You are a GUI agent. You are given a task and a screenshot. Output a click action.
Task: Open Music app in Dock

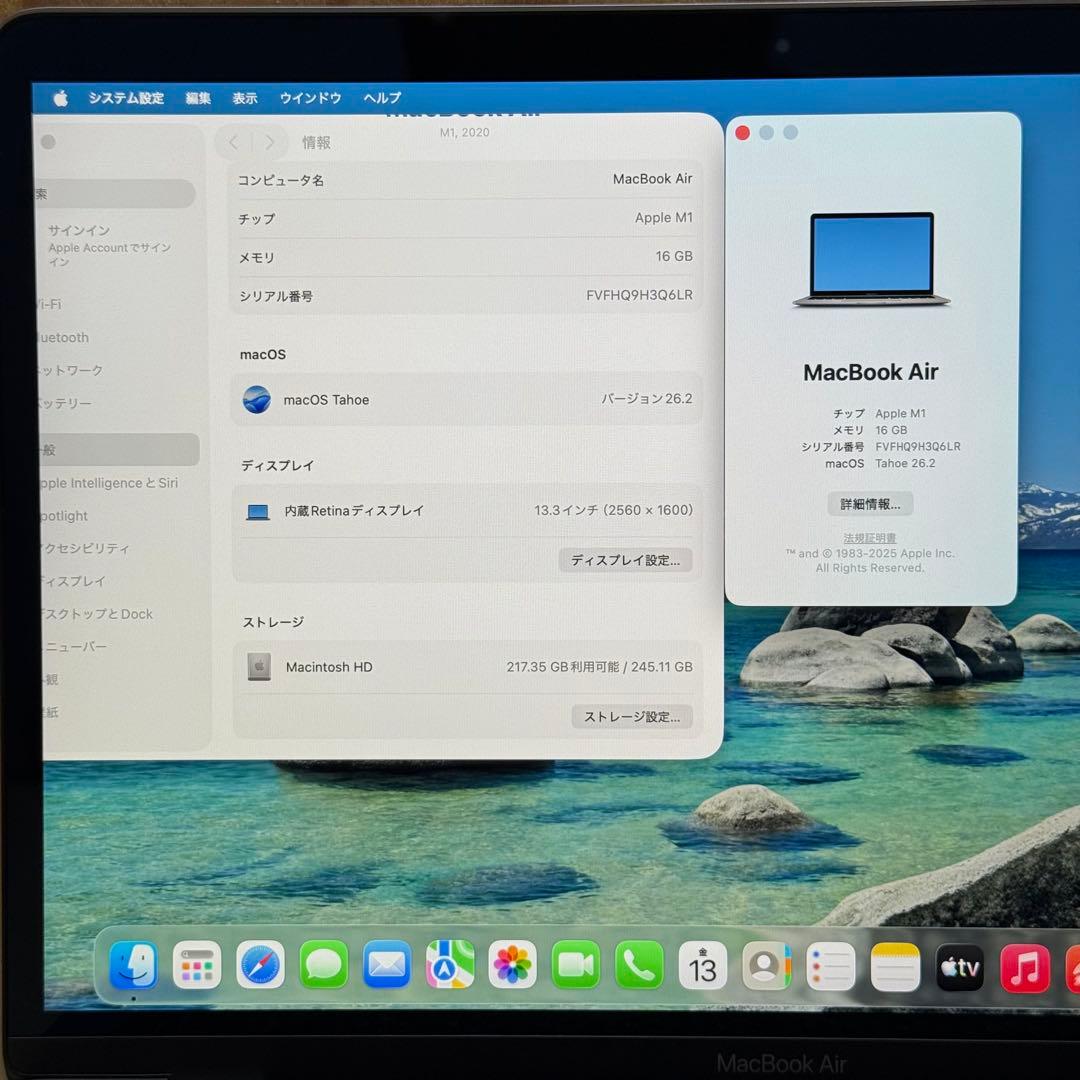tap(1025, 968)
